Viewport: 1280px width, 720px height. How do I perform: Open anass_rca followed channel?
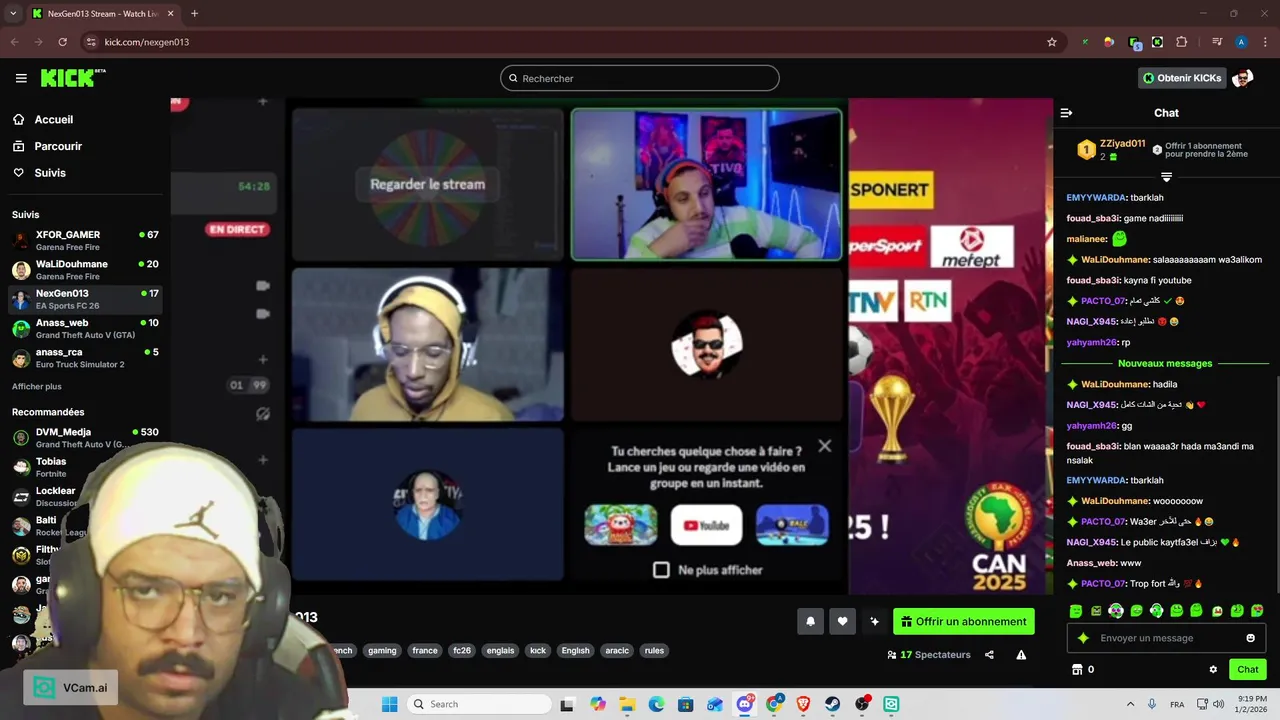click(x=85, y=358)
